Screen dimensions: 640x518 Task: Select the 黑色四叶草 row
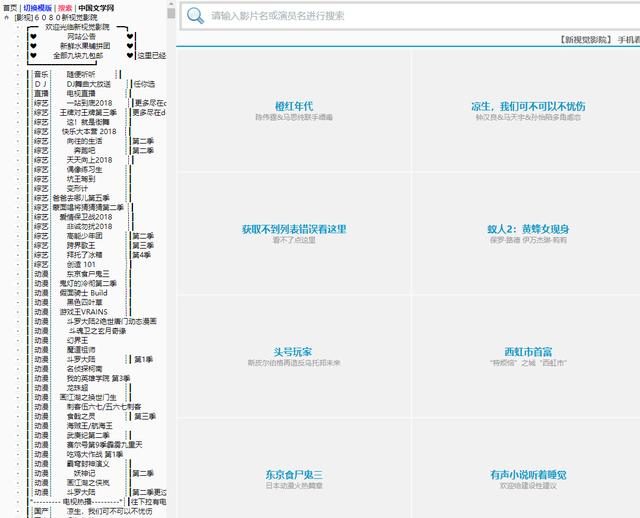click(x=84, y=302)
